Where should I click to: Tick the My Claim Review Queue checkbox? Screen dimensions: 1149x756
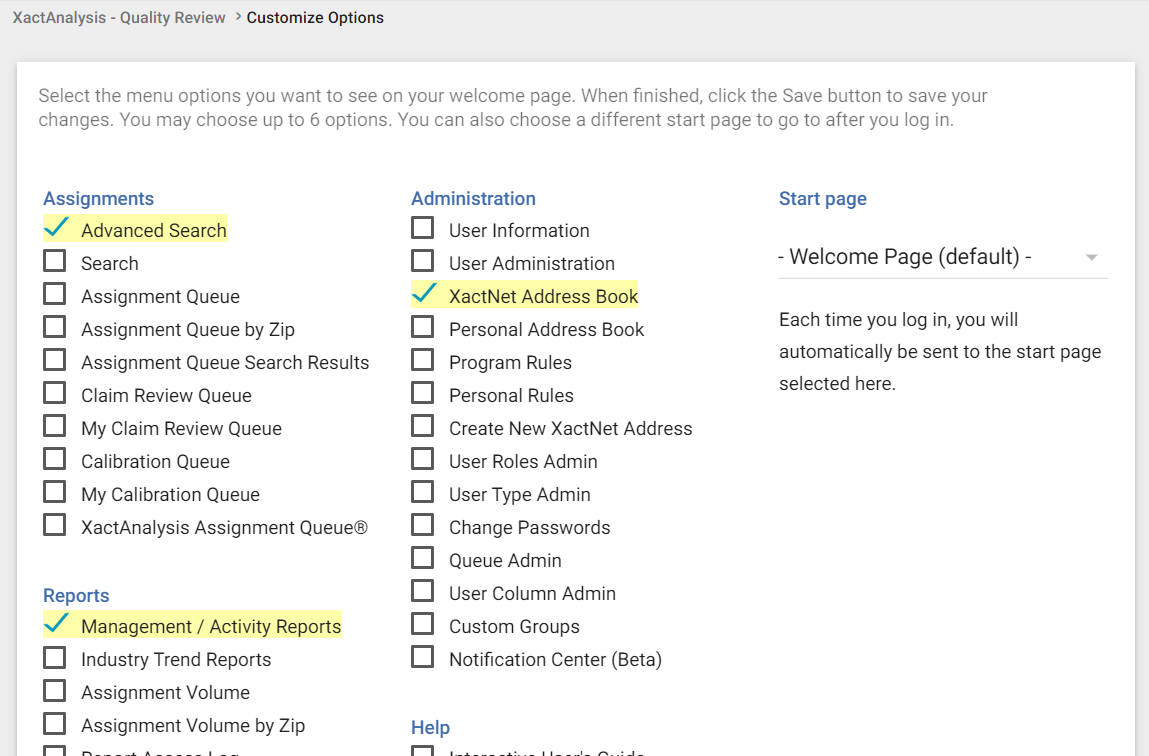tap(55, 427)
